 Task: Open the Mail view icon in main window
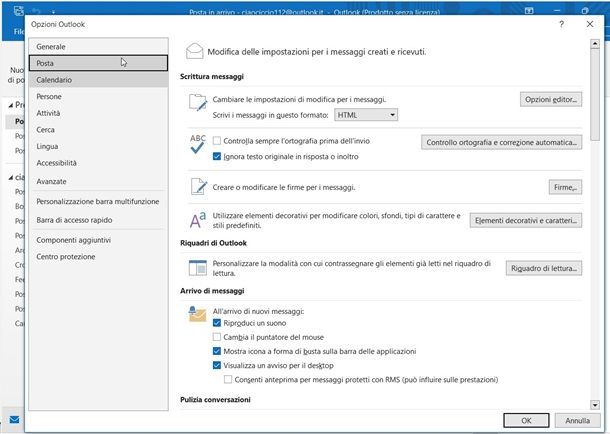pyautogui.click(x=14, y=419)
